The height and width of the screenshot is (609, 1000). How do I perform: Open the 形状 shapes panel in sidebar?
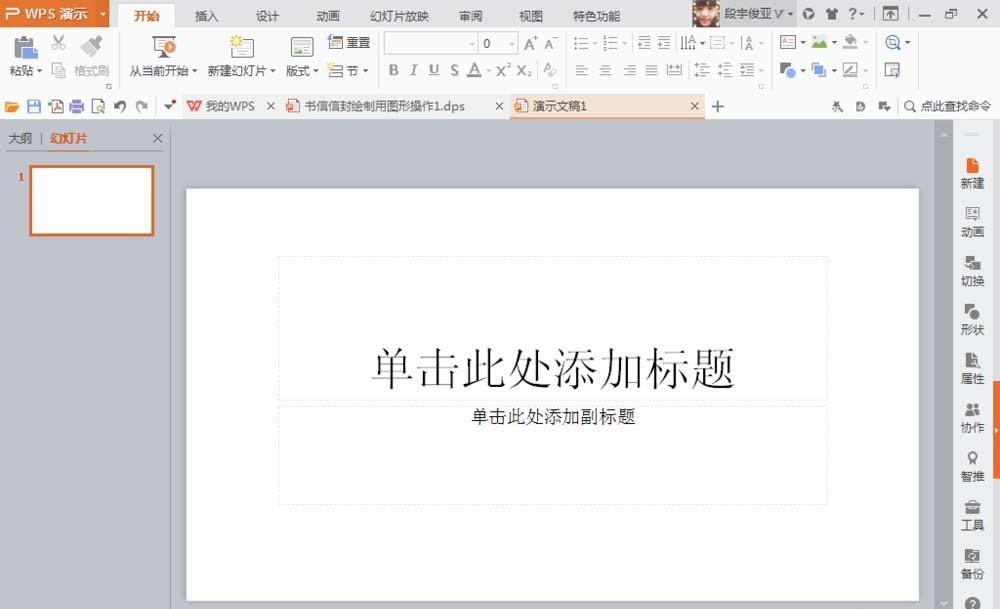(x=972, y=322)
